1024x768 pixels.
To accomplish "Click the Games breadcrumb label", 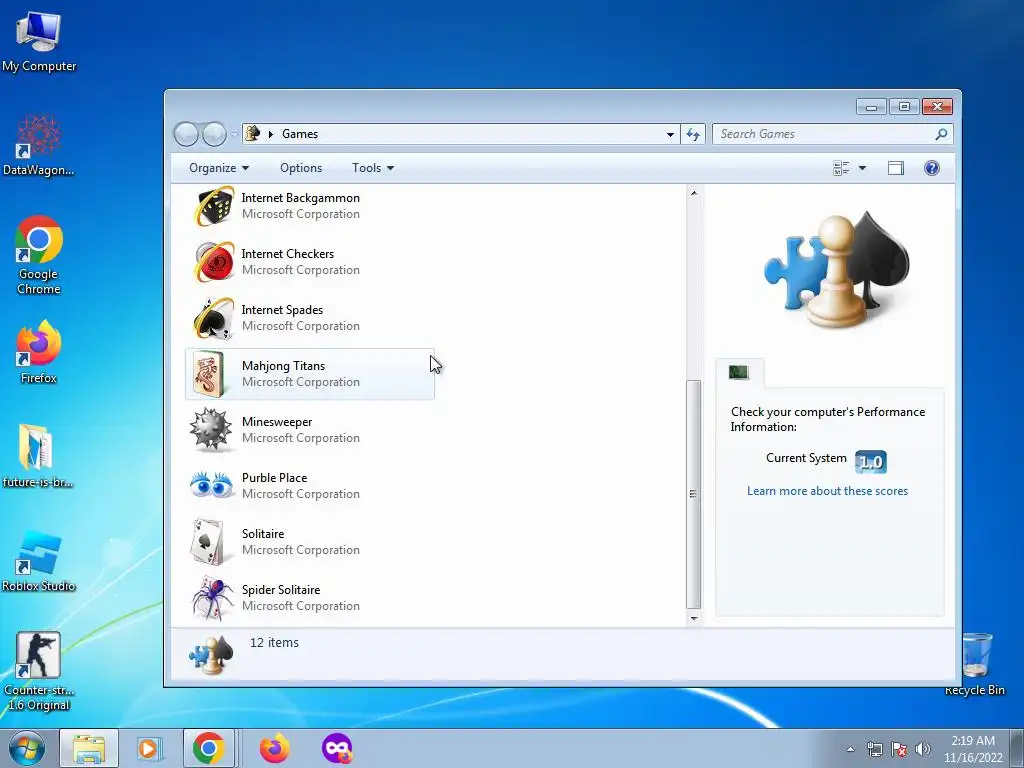I will coord(300,134).
